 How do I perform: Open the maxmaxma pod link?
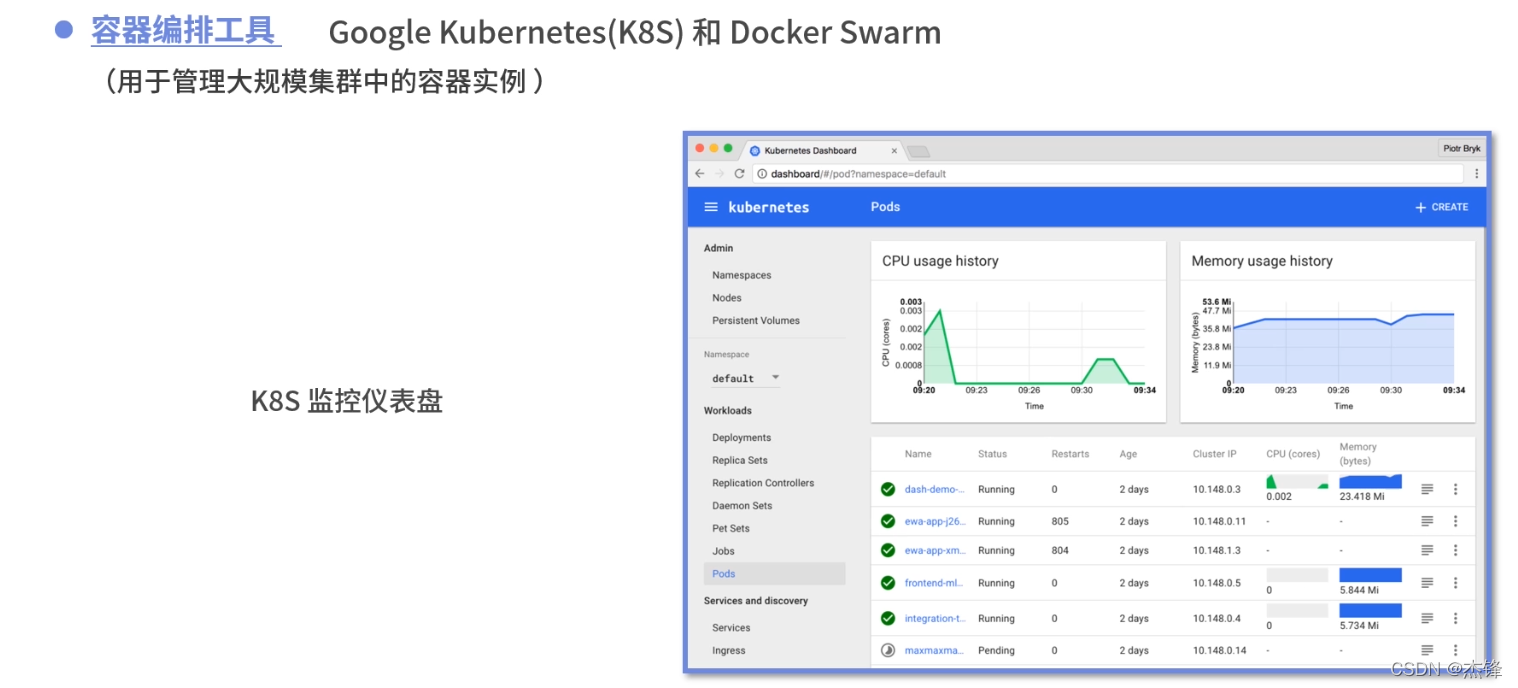click(935, 650)
